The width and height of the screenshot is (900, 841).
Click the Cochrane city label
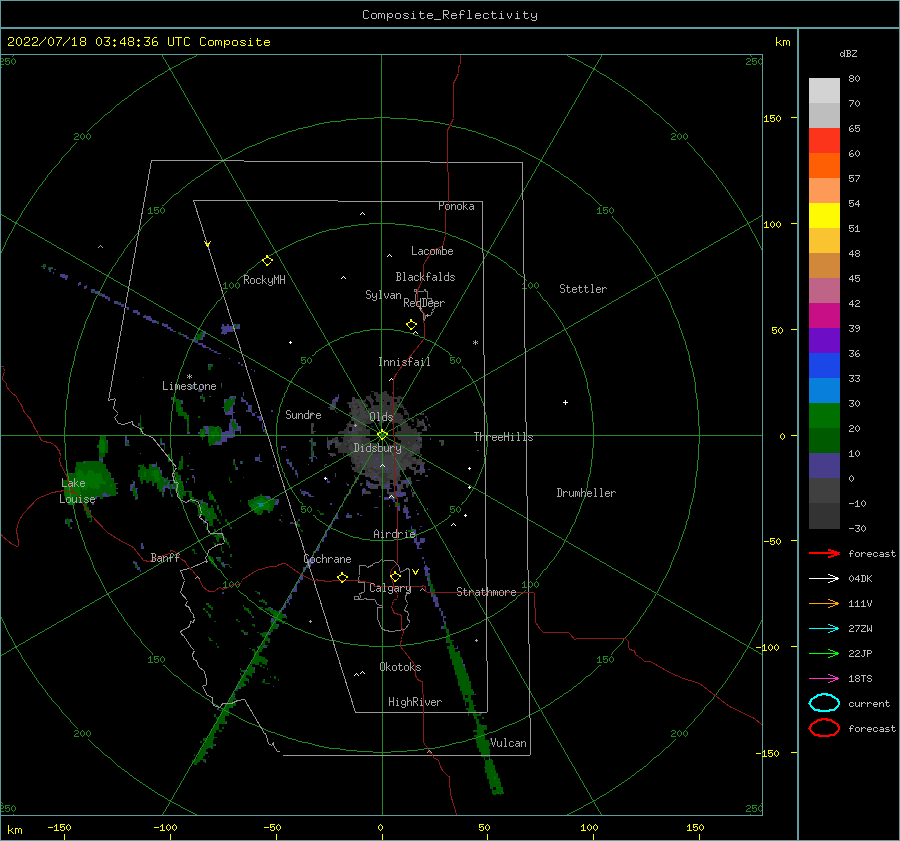click(327, 559)
